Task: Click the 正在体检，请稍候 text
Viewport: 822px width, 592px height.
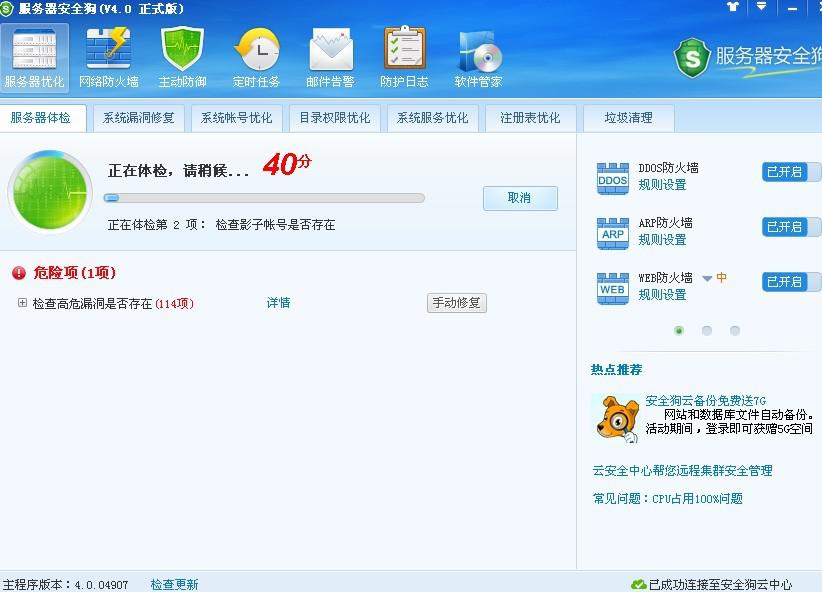Action: 178,170
